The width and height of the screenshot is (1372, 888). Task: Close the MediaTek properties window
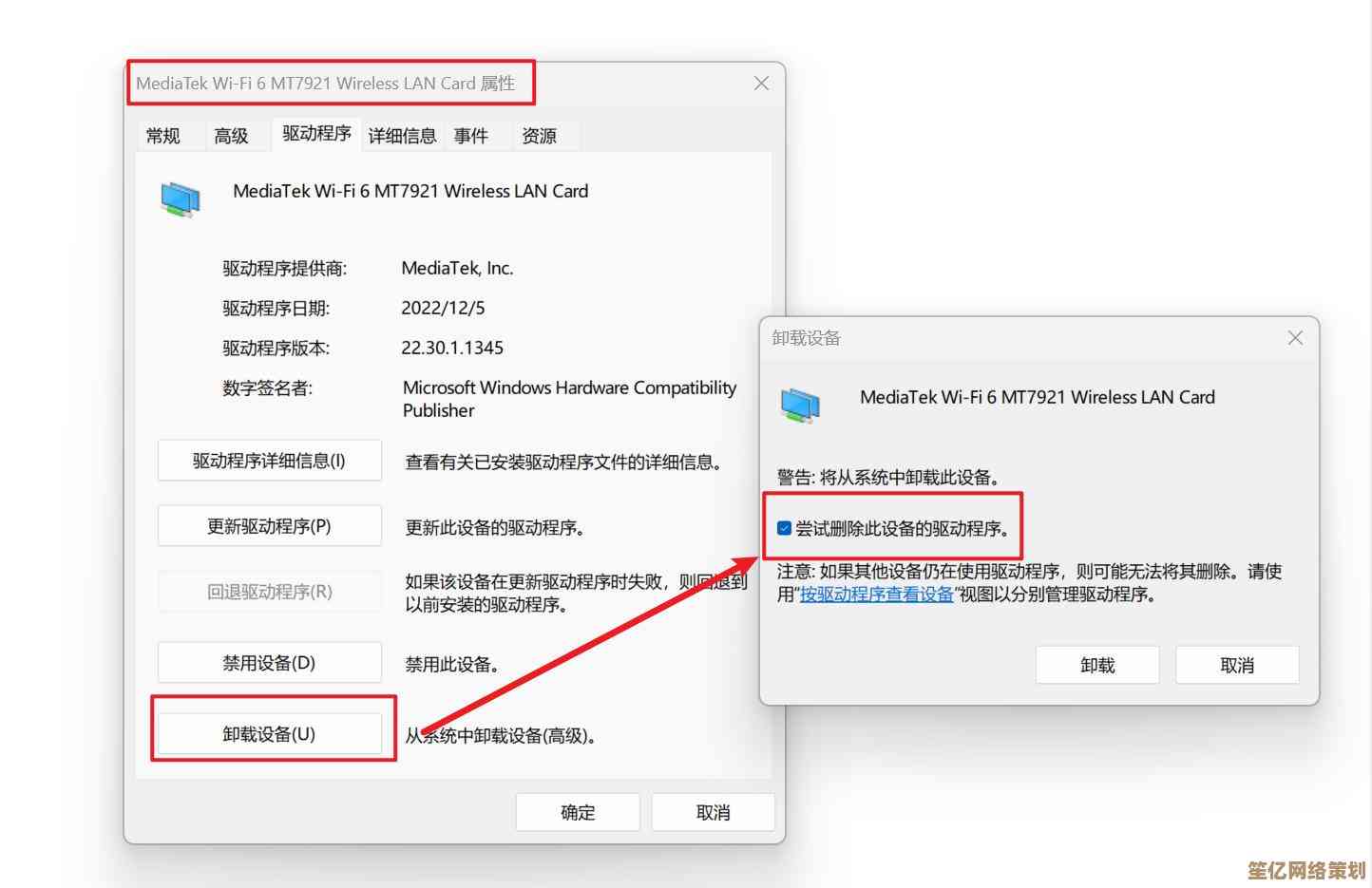coord(761,84)
